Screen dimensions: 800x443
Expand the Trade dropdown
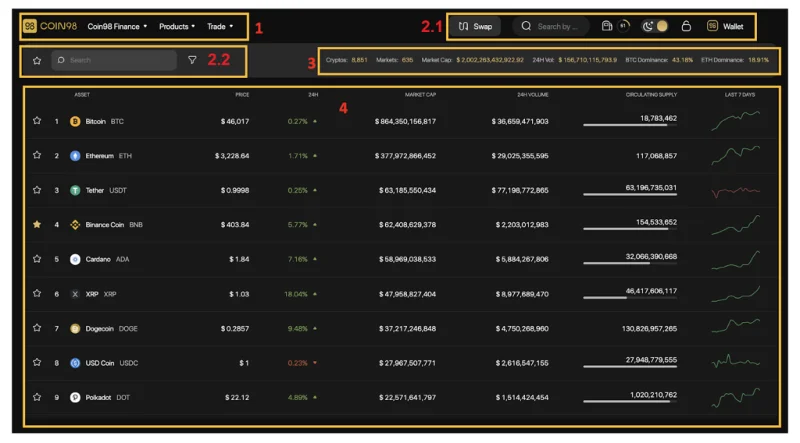[x=220, y=27]
